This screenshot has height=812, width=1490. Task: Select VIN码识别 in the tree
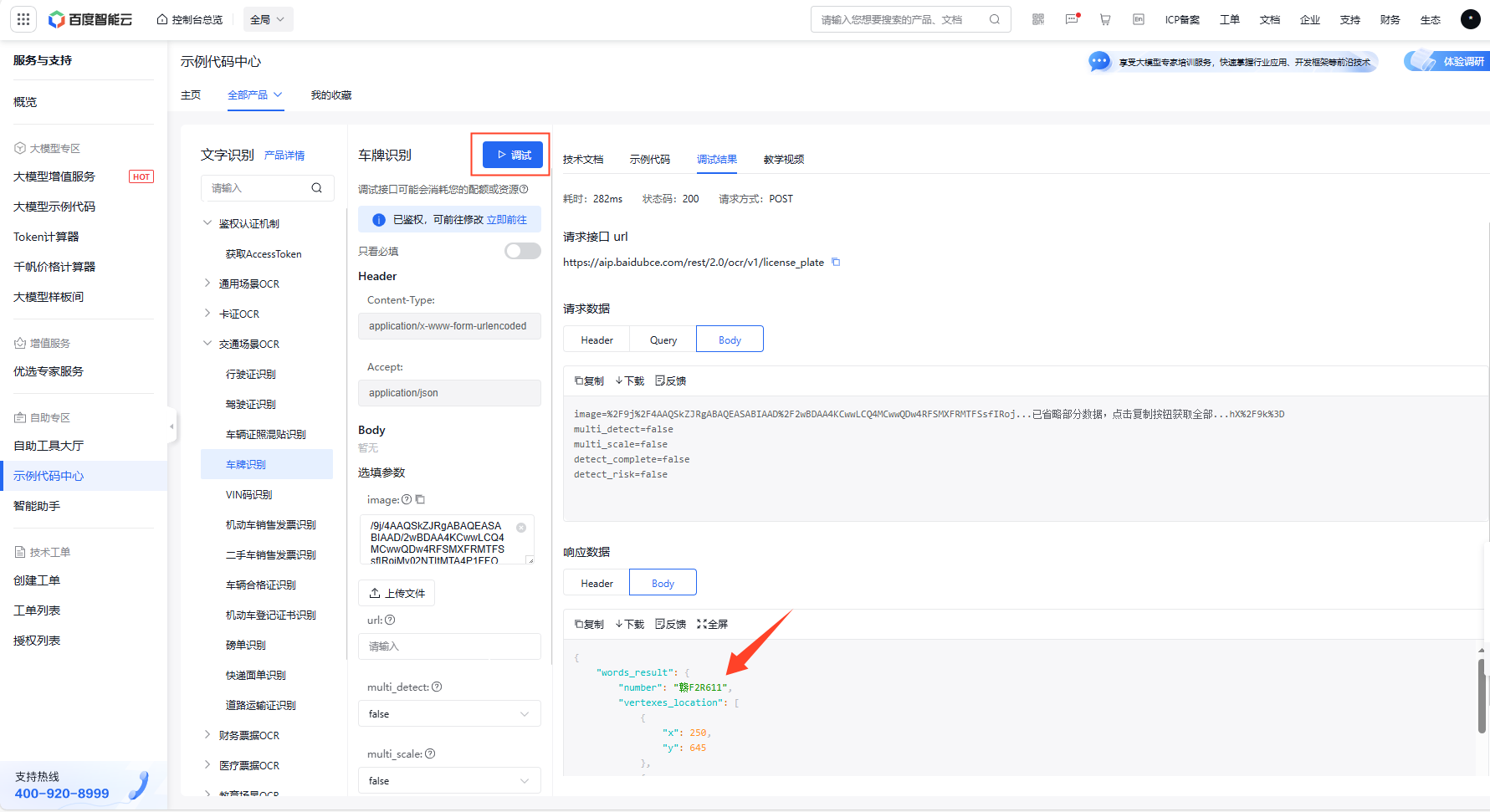pos(249,494)
